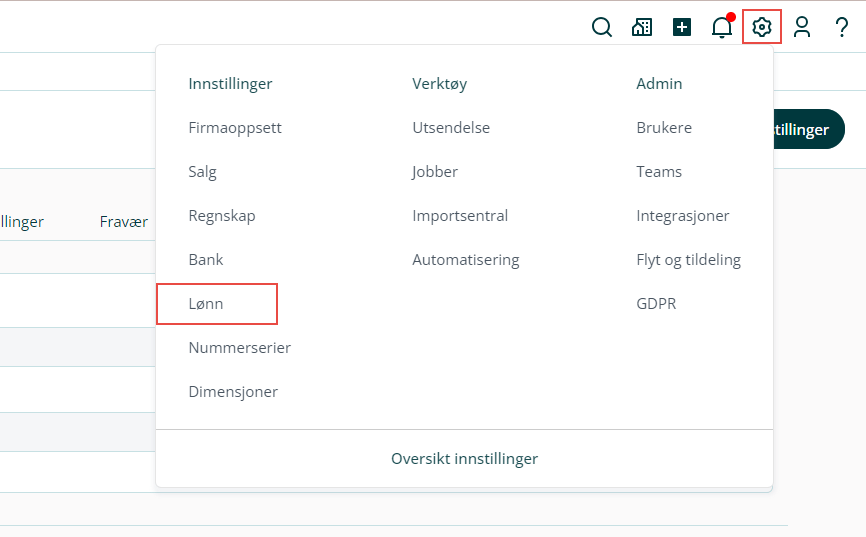Choose Salg under Innstillinger
The image size is (866, 537).
coord(202,172)
